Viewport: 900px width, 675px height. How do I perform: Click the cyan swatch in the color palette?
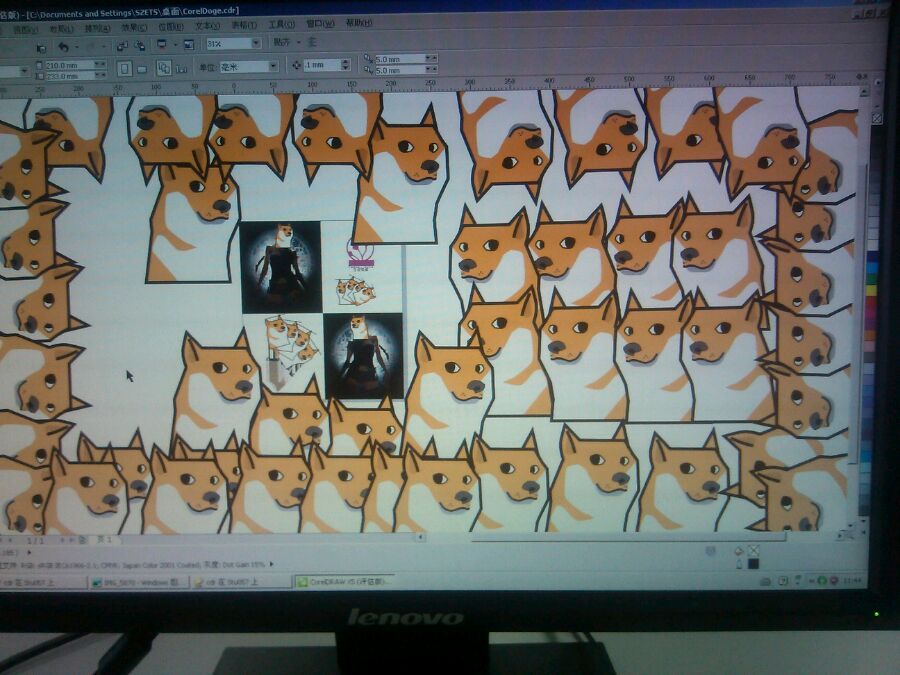tap(872, 267)
